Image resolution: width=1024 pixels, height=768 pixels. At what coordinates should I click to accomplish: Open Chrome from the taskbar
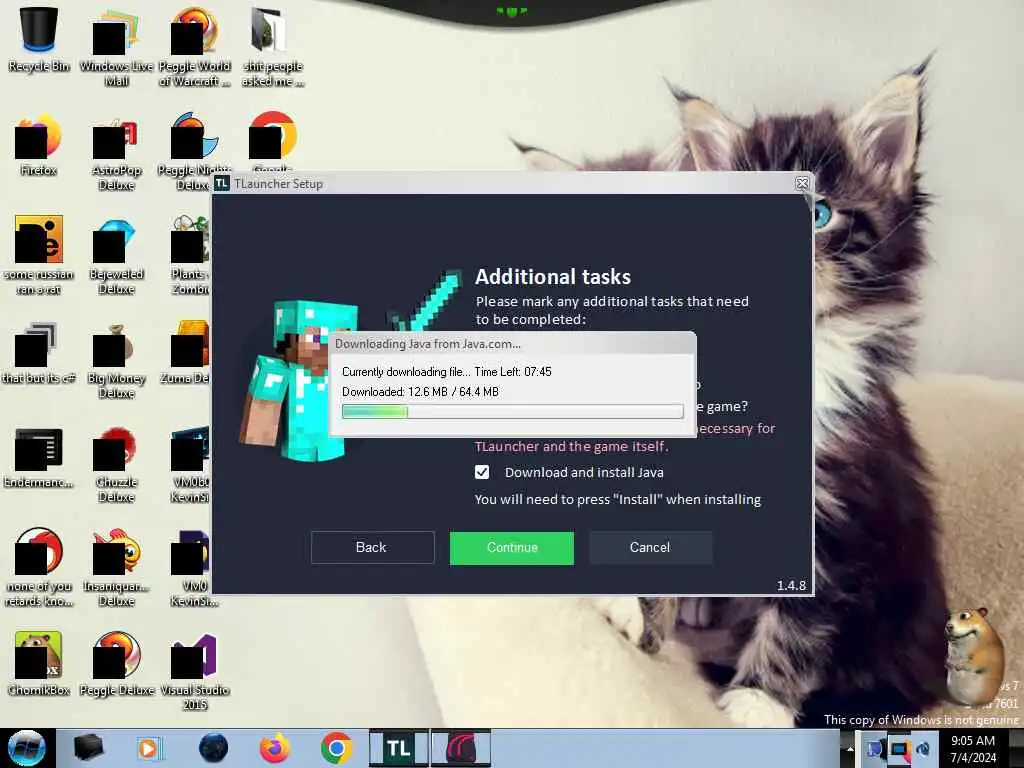click(336, 748)
